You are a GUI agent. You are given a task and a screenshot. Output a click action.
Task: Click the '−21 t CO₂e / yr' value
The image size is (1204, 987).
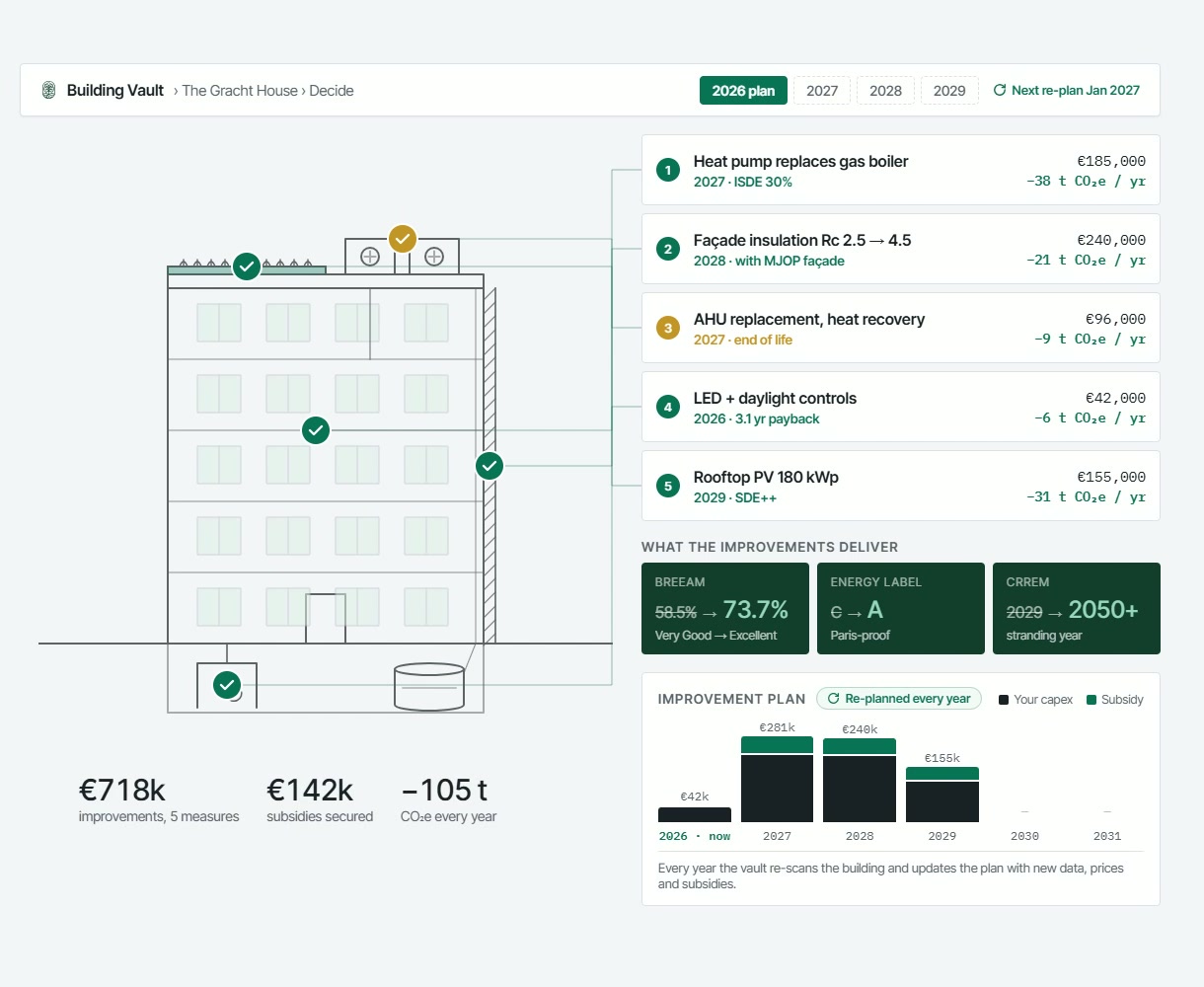1086,261
